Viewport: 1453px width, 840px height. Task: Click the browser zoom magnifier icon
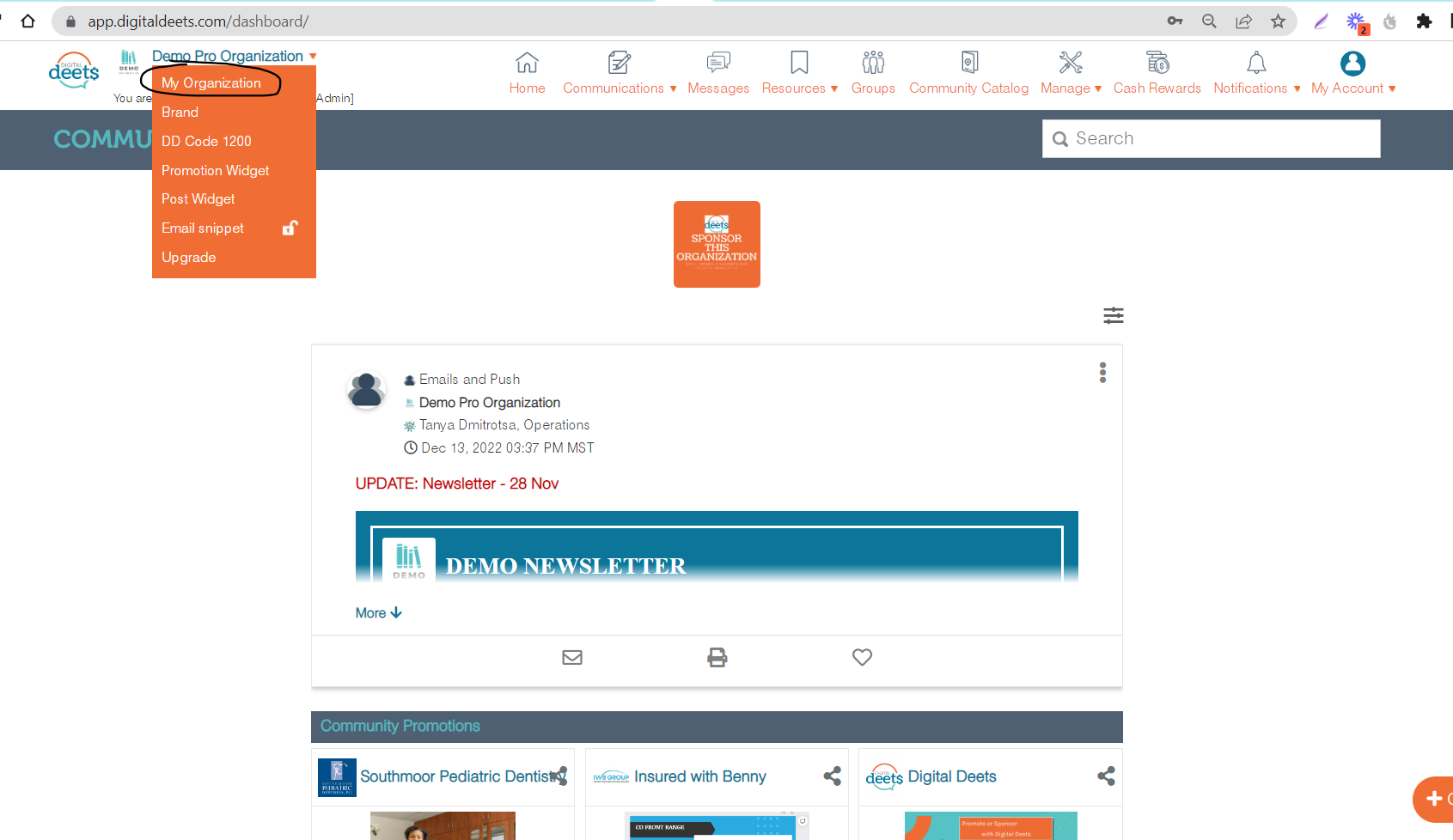1209,21
